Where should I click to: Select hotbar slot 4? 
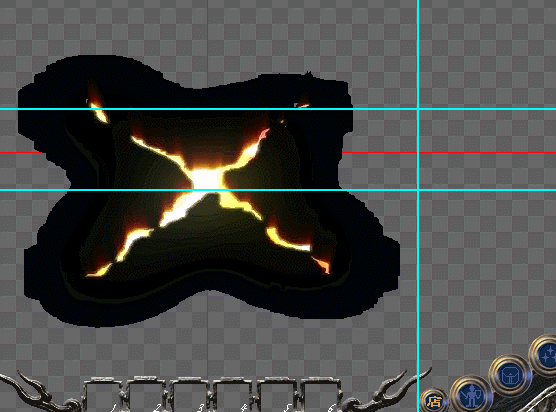coord(233,395)
